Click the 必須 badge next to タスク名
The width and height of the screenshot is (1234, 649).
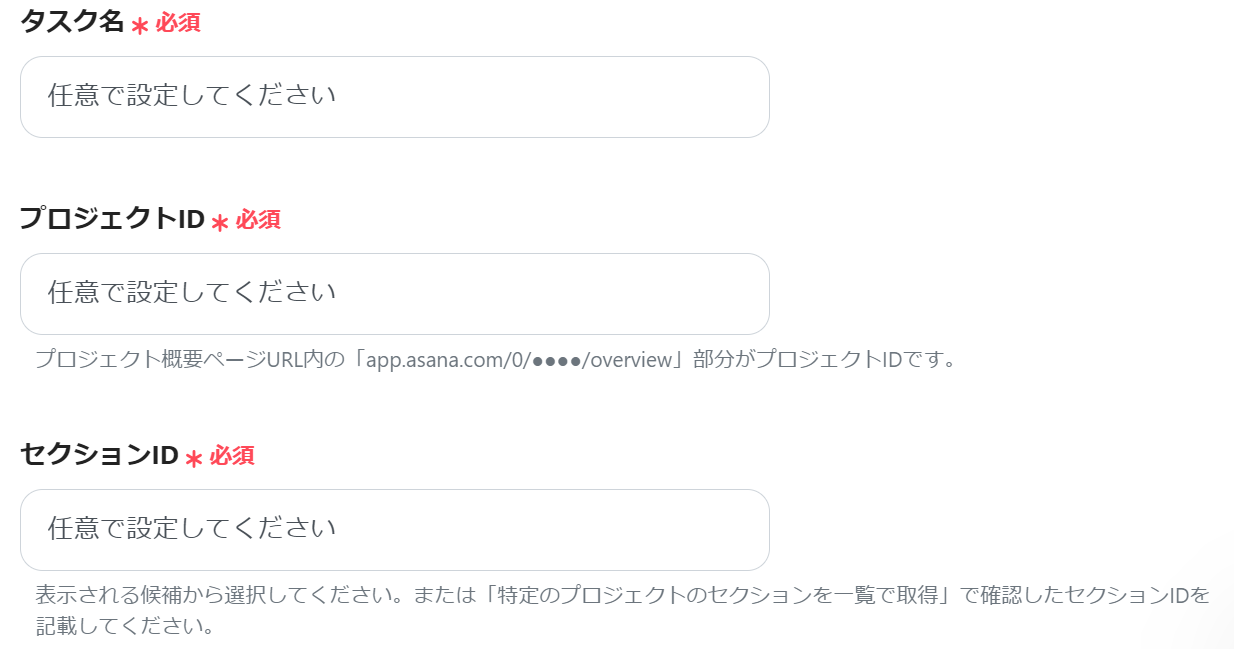point(178,23)
